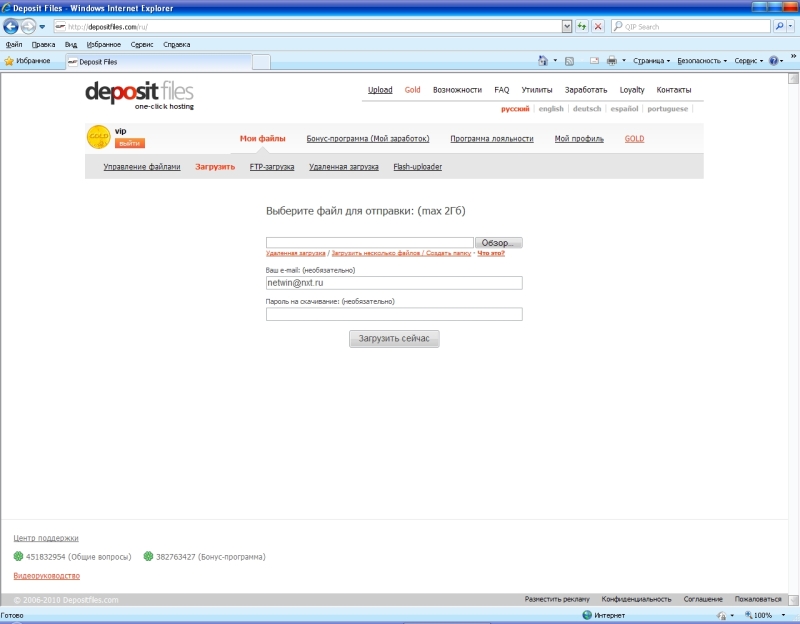This screenshot has width=800, height=624.
Task: Switch site language to español
Action: coord(624,109)
